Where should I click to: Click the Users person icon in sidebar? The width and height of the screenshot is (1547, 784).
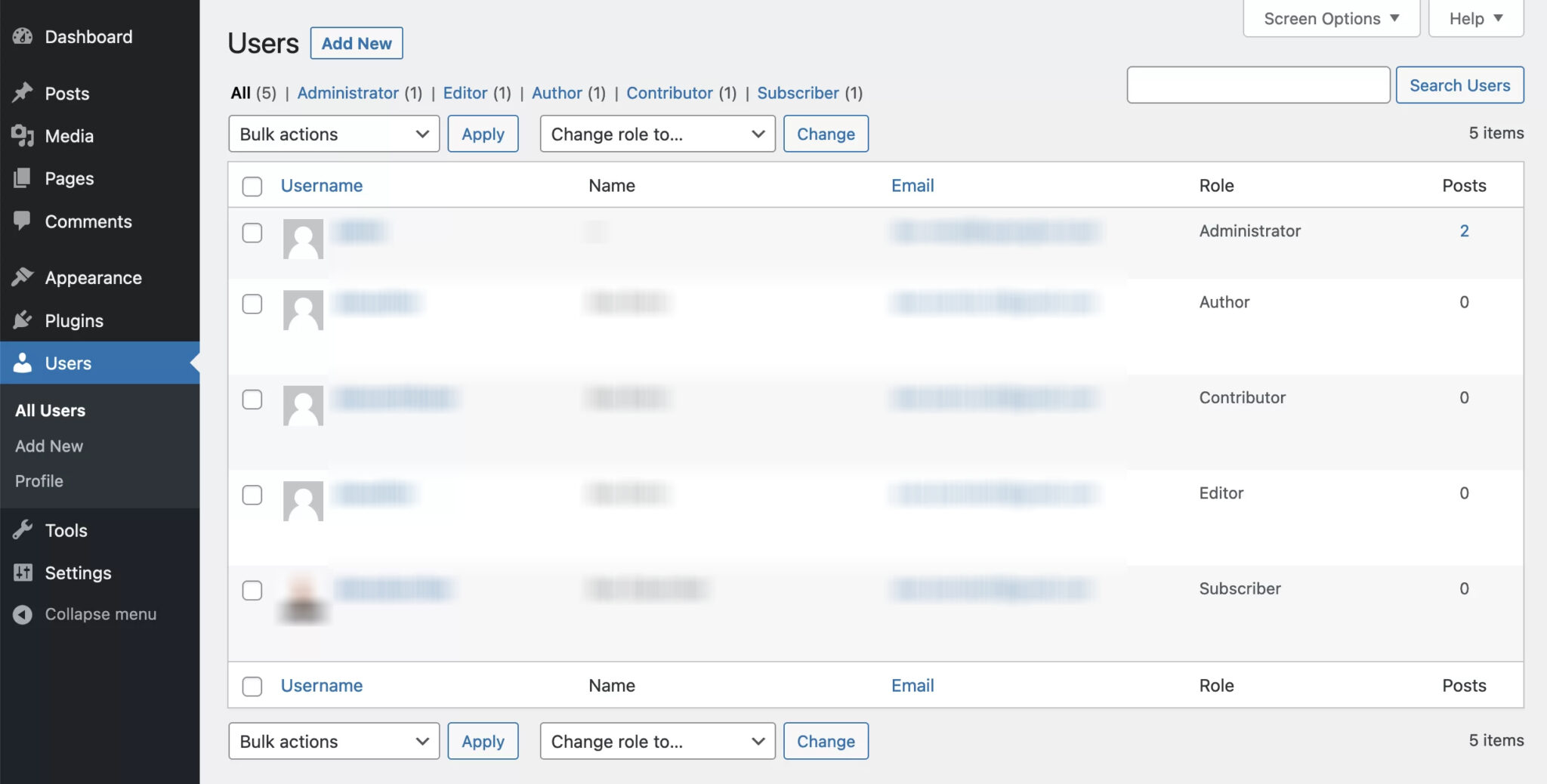click(23, 363)
